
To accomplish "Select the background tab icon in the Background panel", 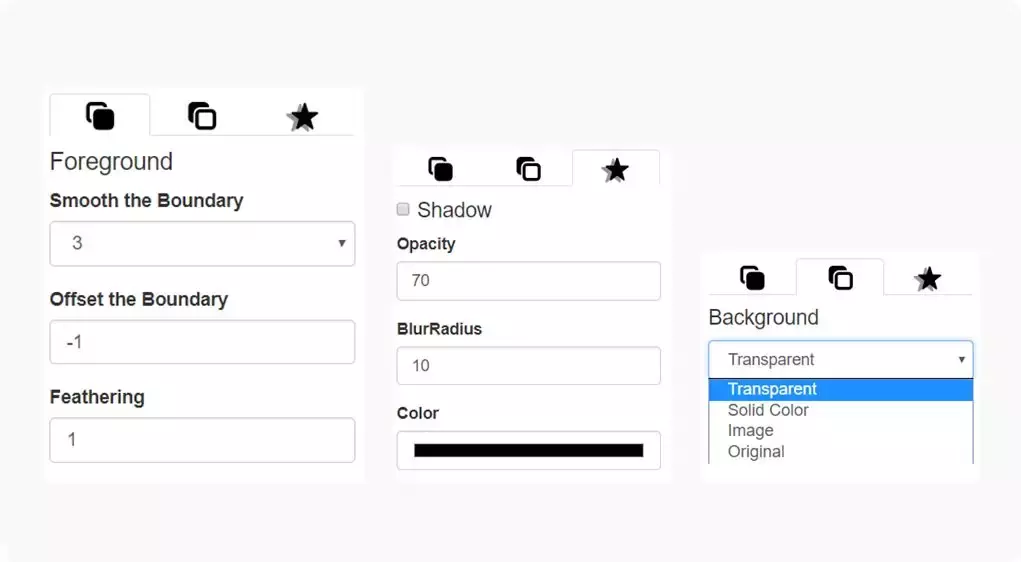I will coord(840,278).
